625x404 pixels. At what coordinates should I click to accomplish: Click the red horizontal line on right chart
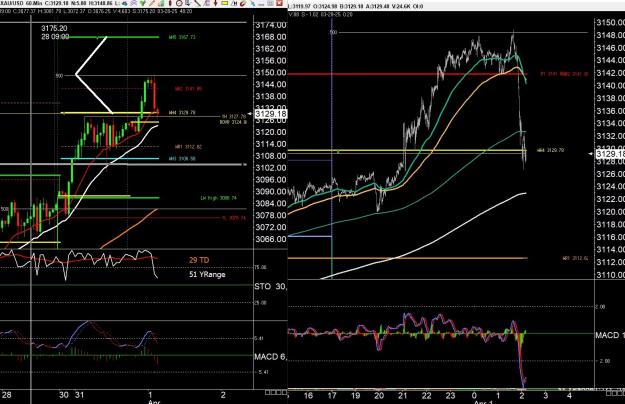pyautogui.click(x=407, y=74)
